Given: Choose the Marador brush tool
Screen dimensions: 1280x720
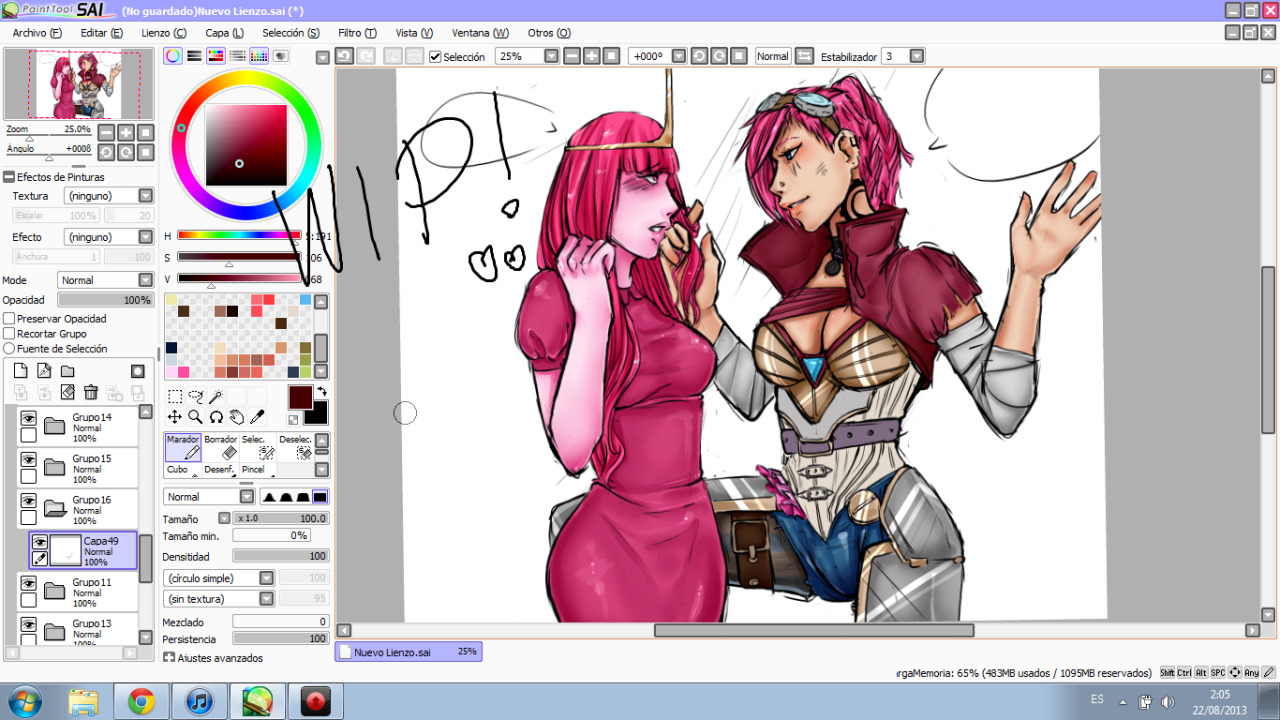Looking at the screenshot, I should 183,447.
